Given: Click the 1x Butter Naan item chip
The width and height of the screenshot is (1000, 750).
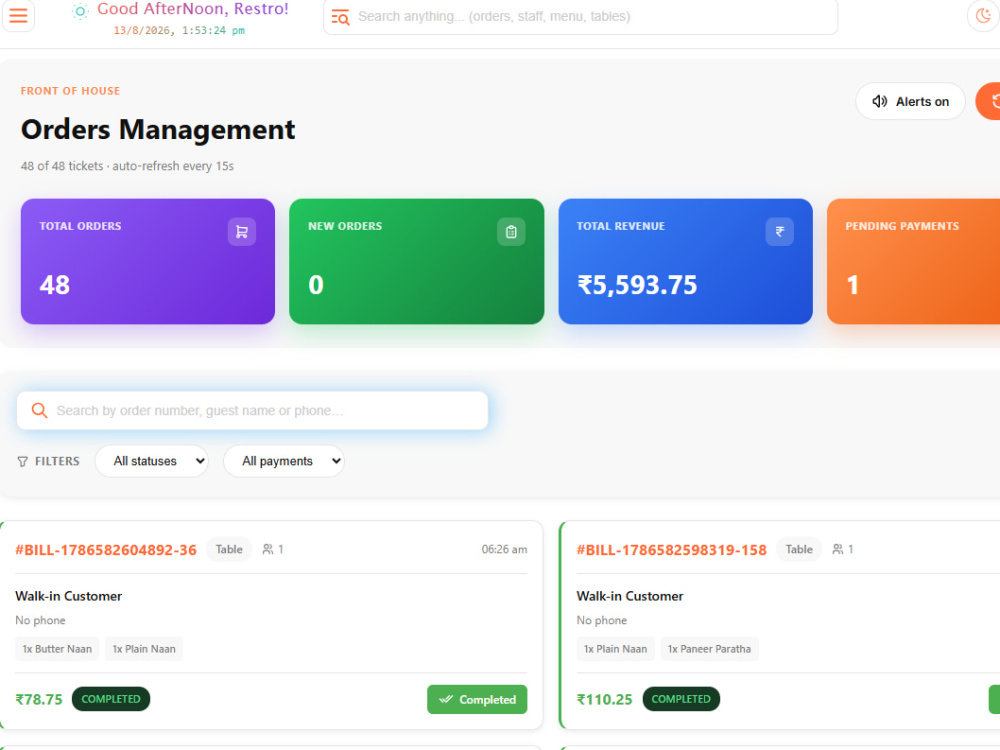Looking at the screenshot, I should coord(57,649).
